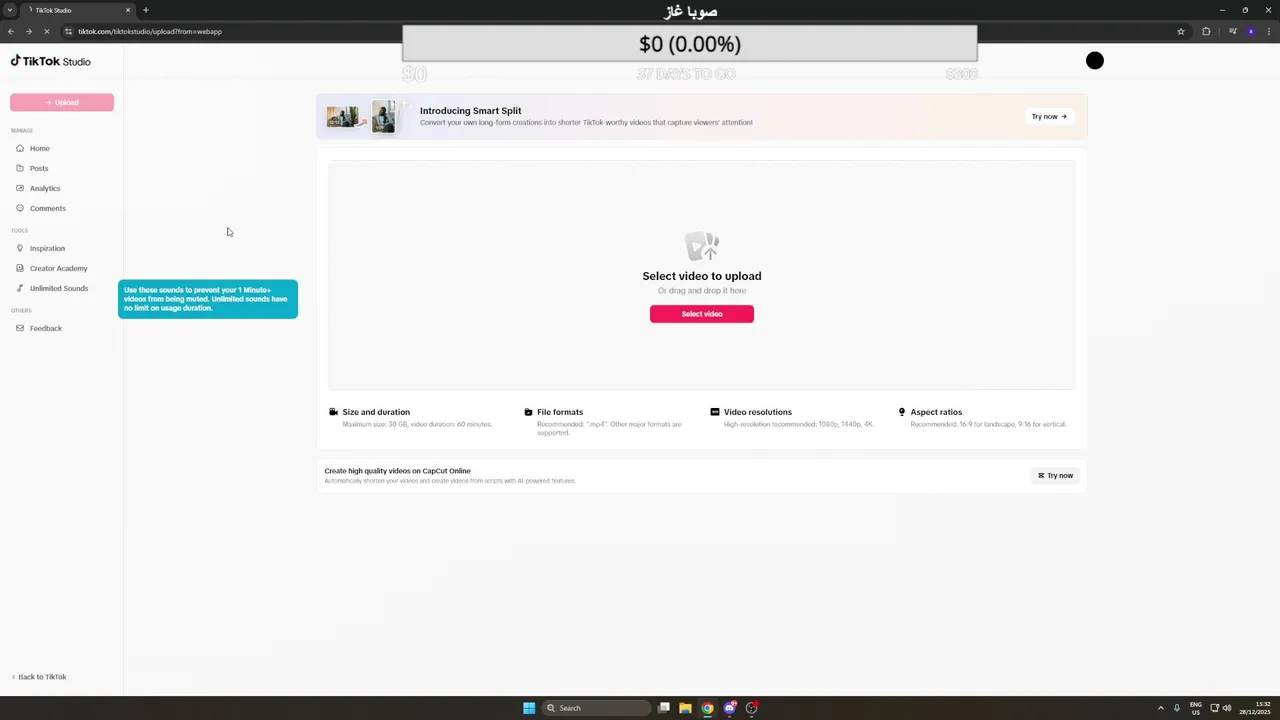
Task: Open the clock and date panel
Action: click(x=1255, y=708)
